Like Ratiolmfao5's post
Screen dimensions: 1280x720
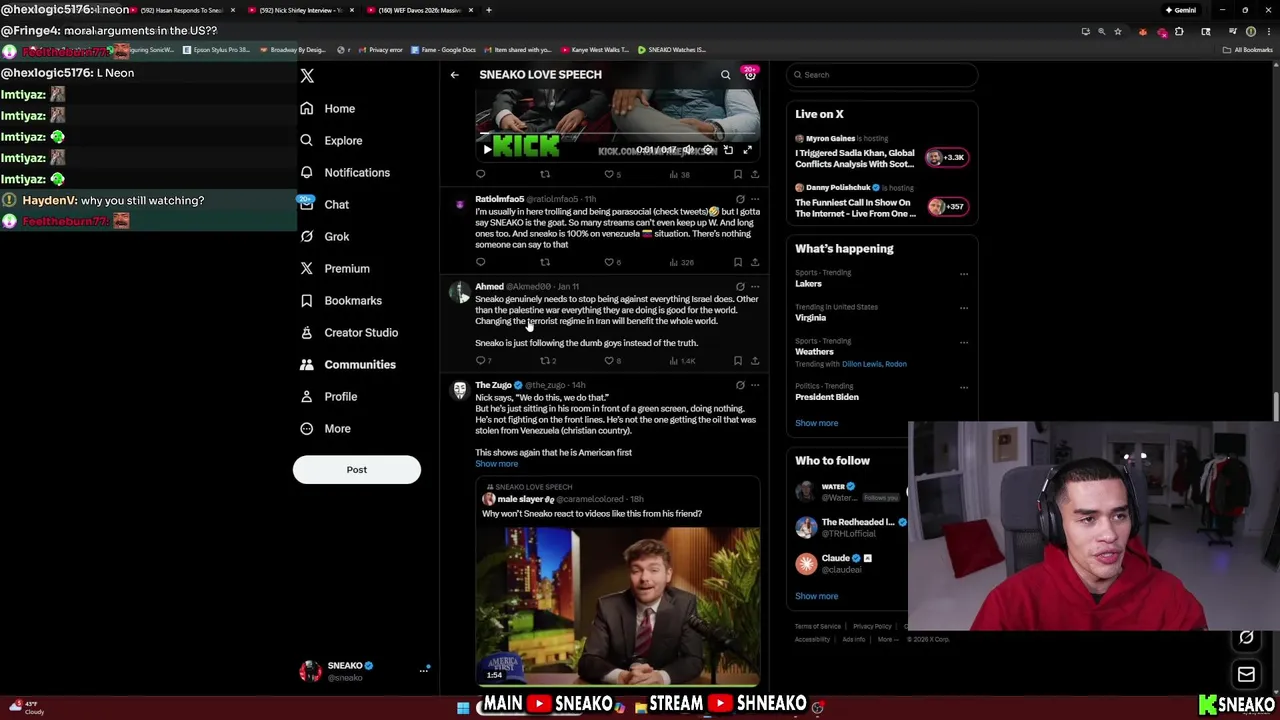[612, 262]
